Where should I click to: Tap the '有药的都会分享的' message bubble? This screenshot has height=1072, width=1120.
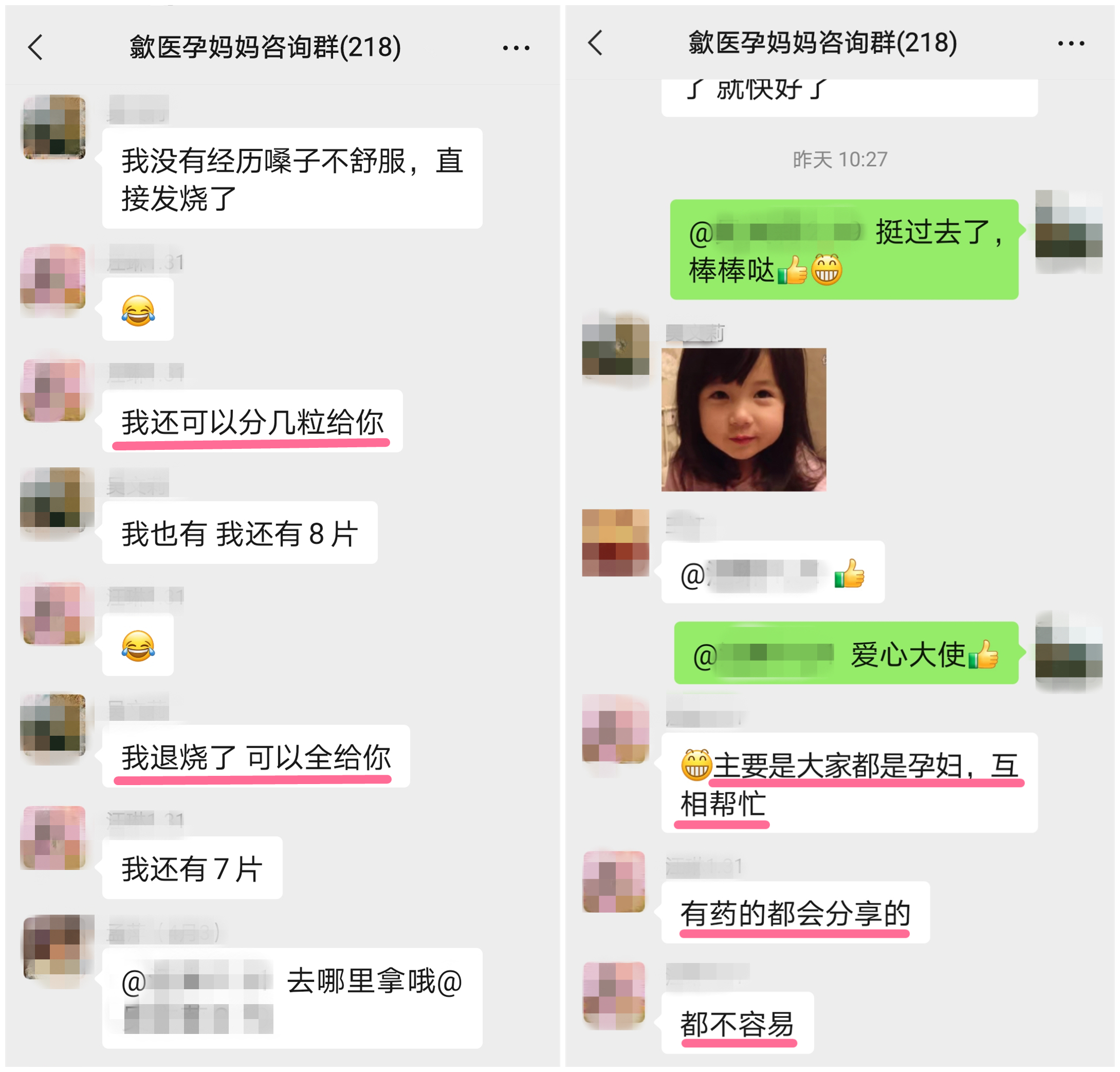coord(795,912)
